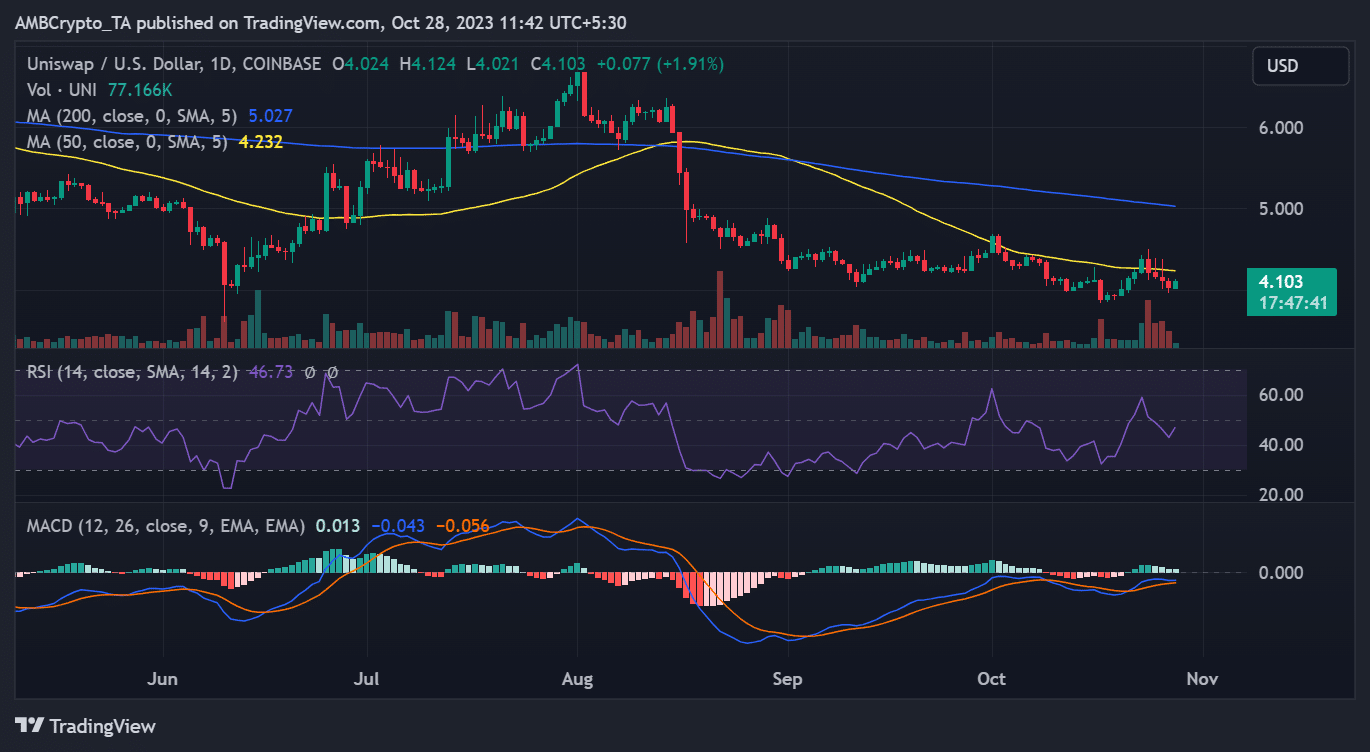Image resolution: width=1370 pixels, height=752 pixels.
Task: Click the MA 200 value 5.027
Action: pos(271,116)
